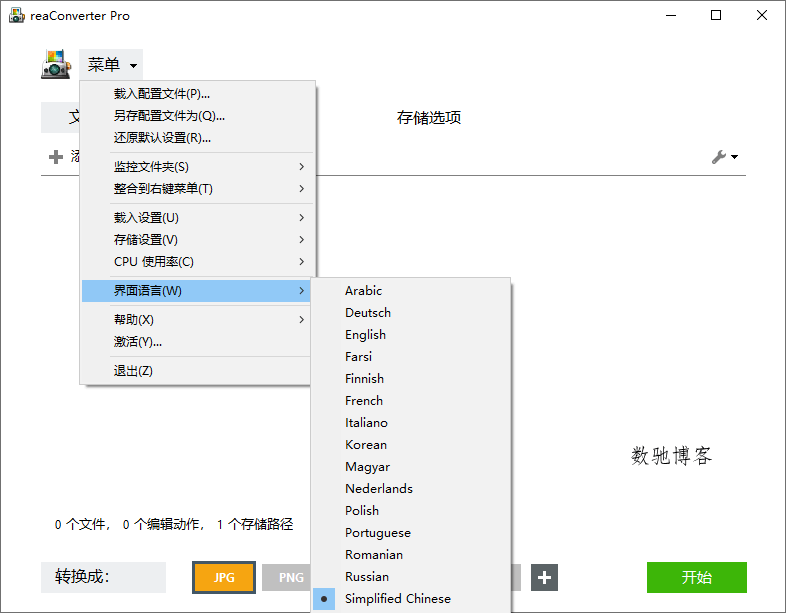Select English as interface language
The height and width of the screenshot is (613, 786).
(411, 335)
